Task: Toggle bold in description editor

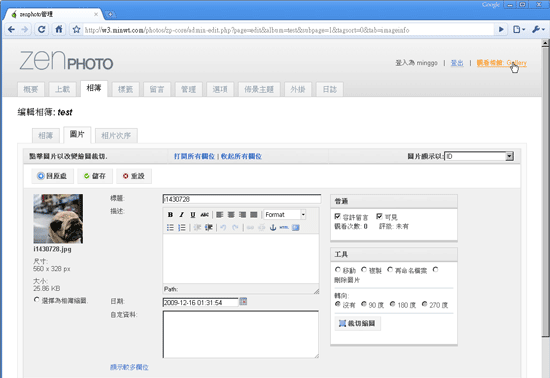Action: [170, 215]
